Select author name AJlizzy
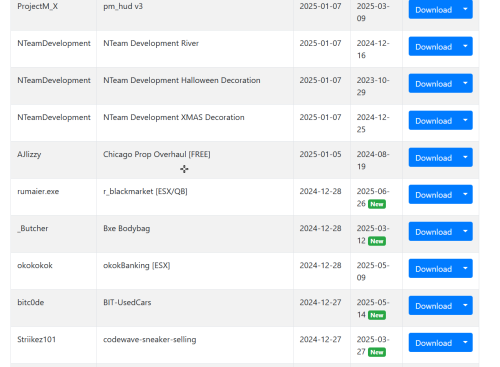The image size is (500, 367). point(29,154)
